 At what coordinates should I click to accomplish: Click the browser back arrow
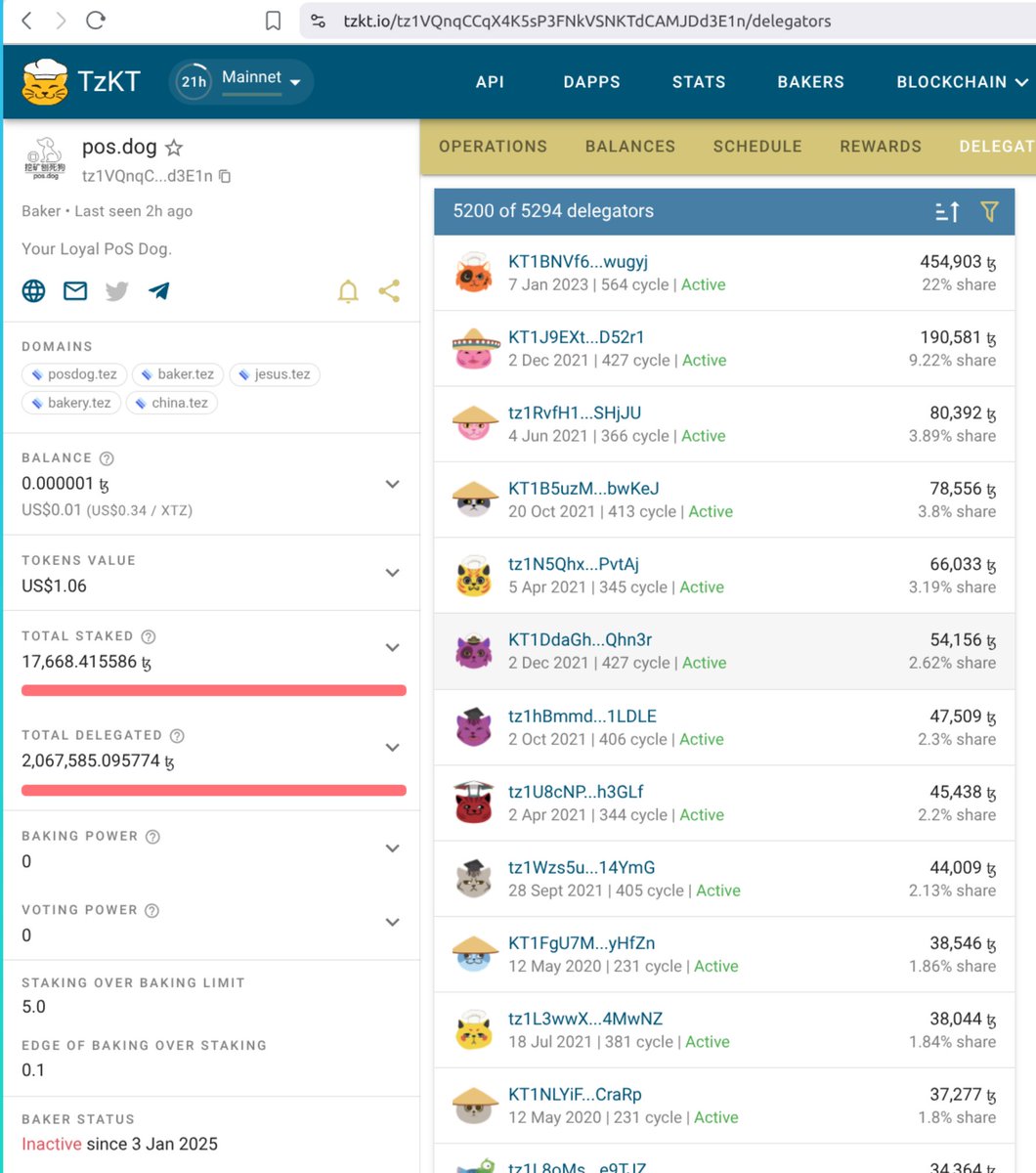click(26, 21)
